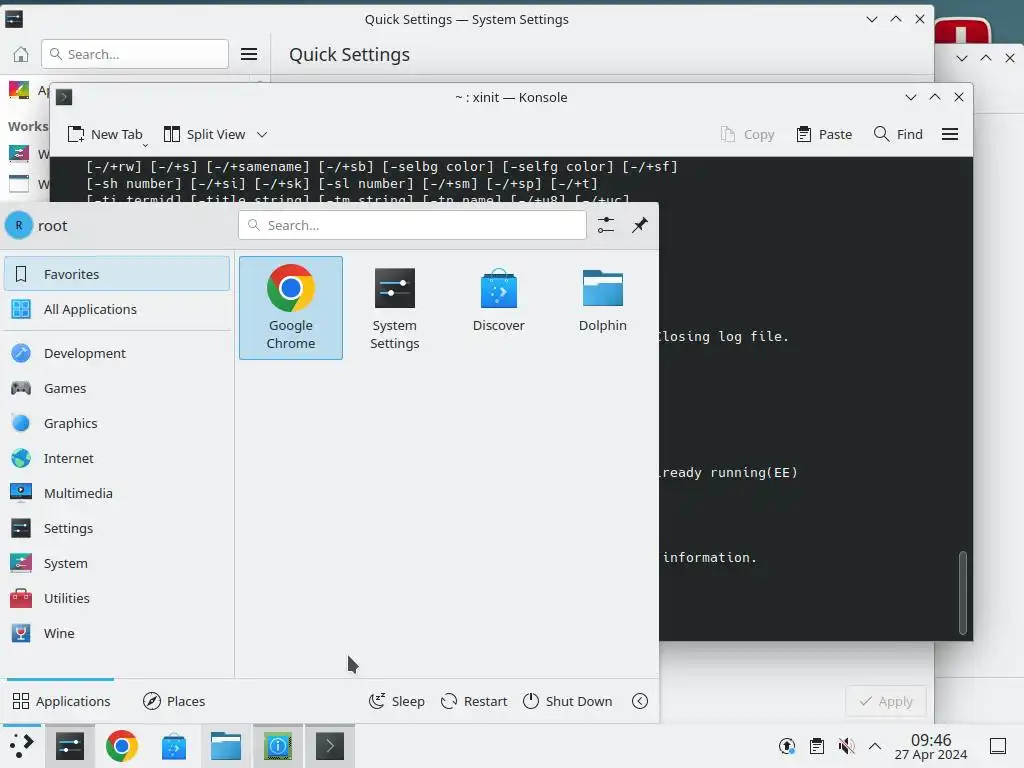The image size is (1024, 768).
Task: Click the Konsole window title icon
Action: [64, 97]
